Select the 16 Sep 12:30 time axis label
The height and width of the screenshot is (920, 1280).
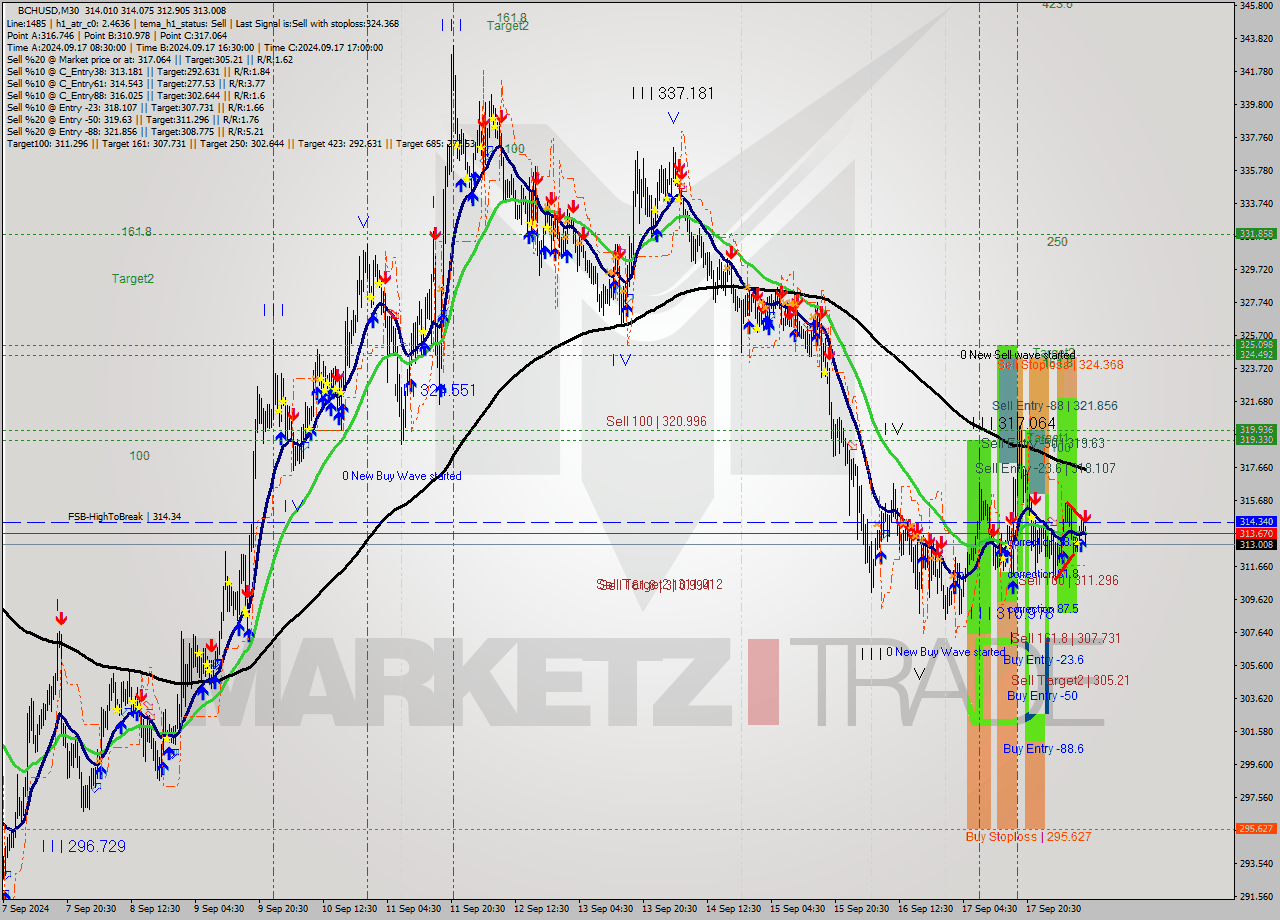click(x=925, y=909)
